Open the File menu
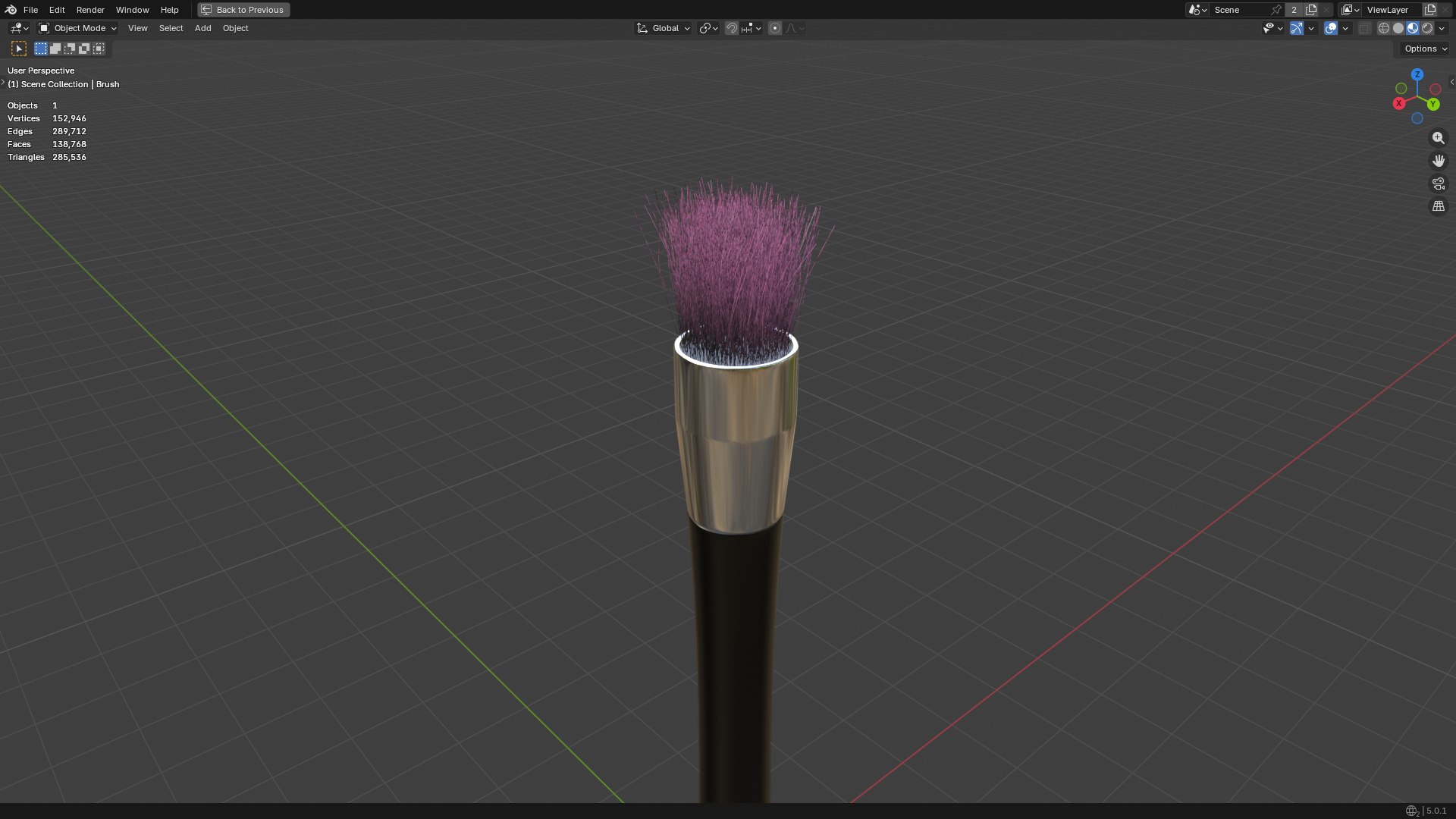 pyautogui.click(x=30, y=10)
